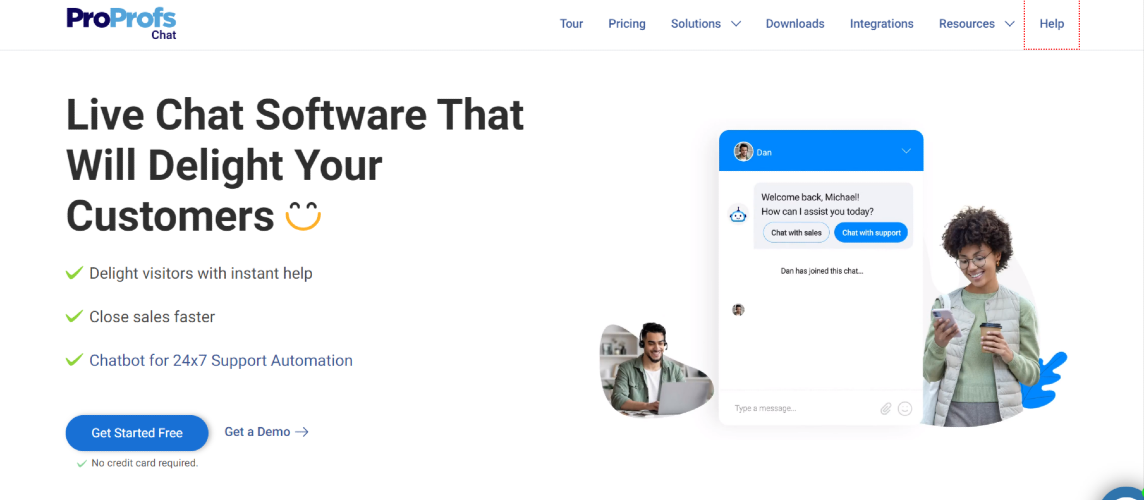
Task: Click Dan's avatar in chat header
Action: (743, 152)
